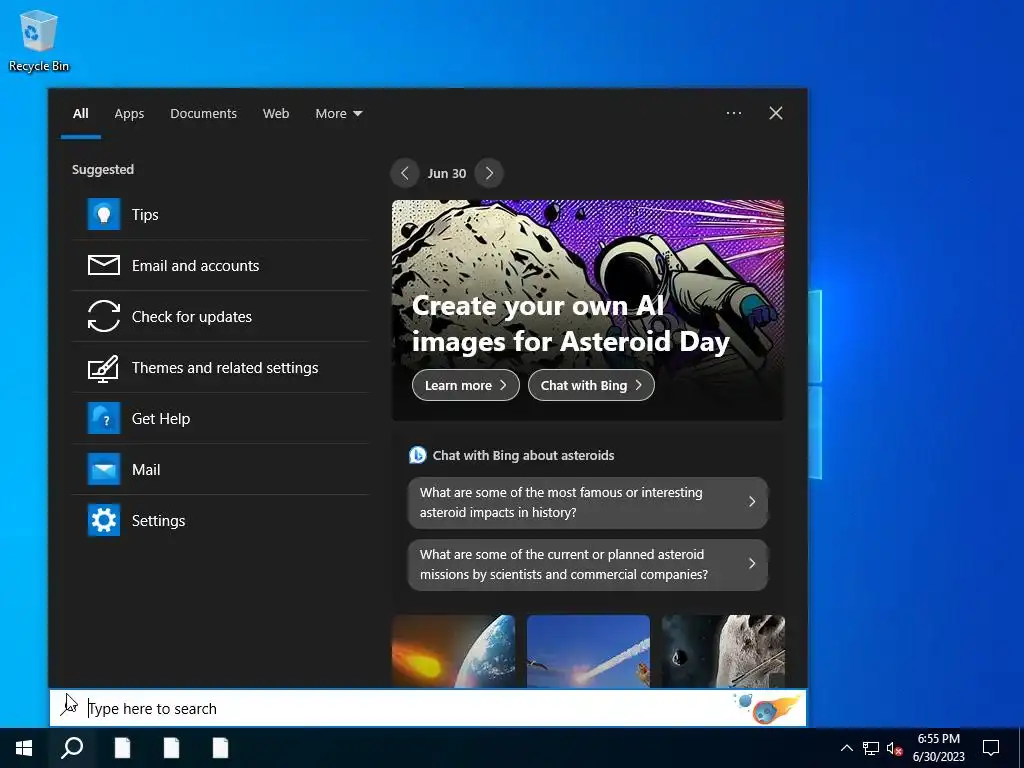The width and height of the screenshot is (1024, 768).
Task: Click the muted volume tray icon
Action: (x=894, y=748)
